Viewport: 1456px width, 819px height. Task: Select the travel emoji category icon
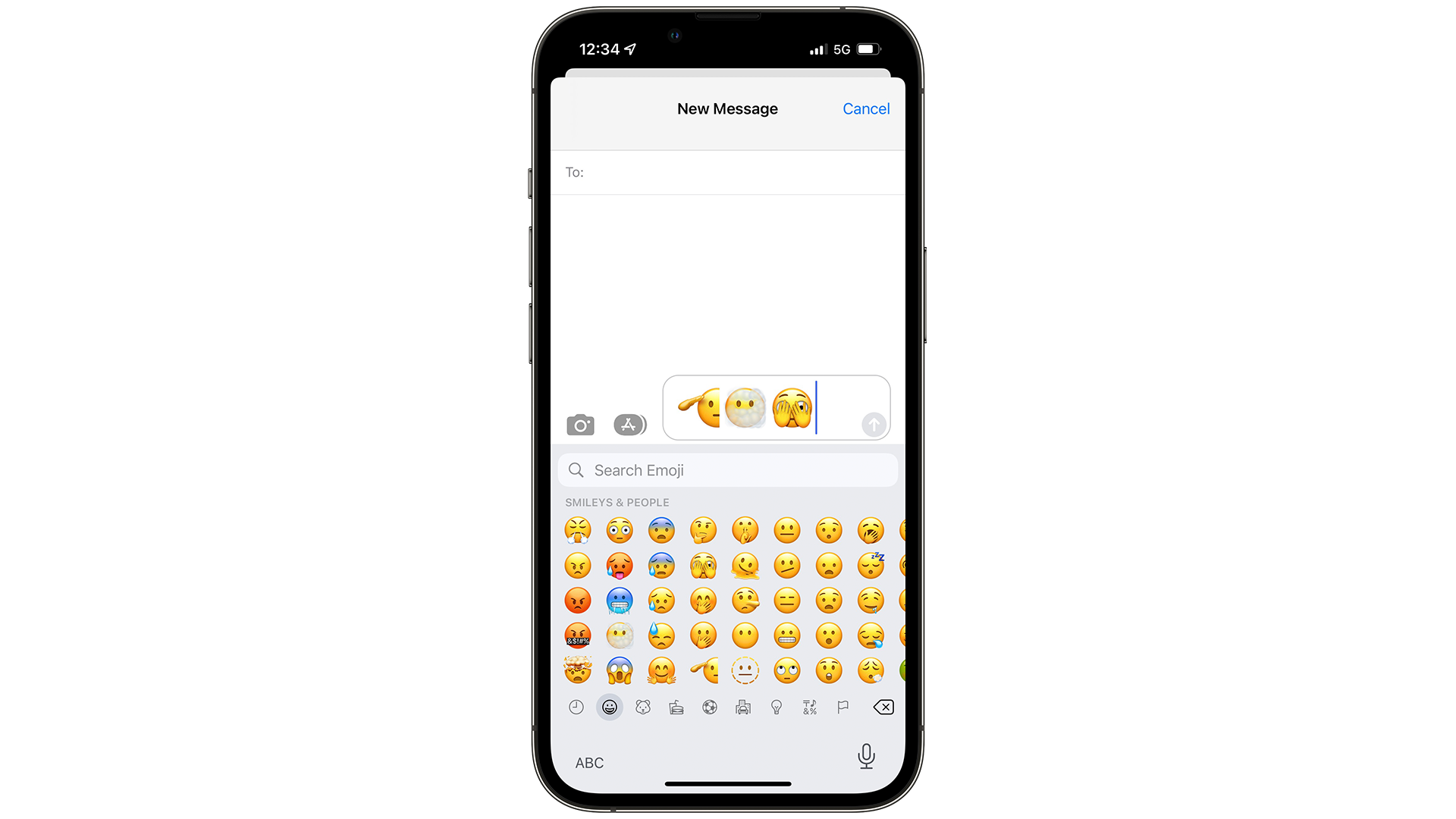742,707
